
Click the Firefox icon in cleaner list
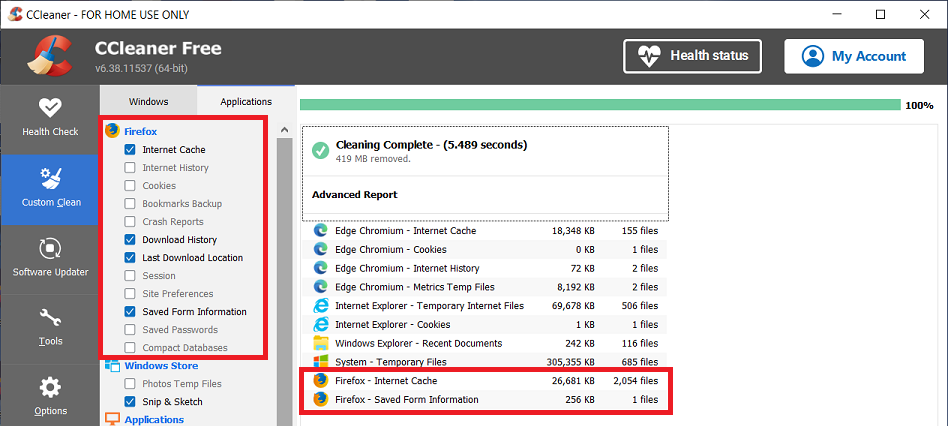click(112, 131)
